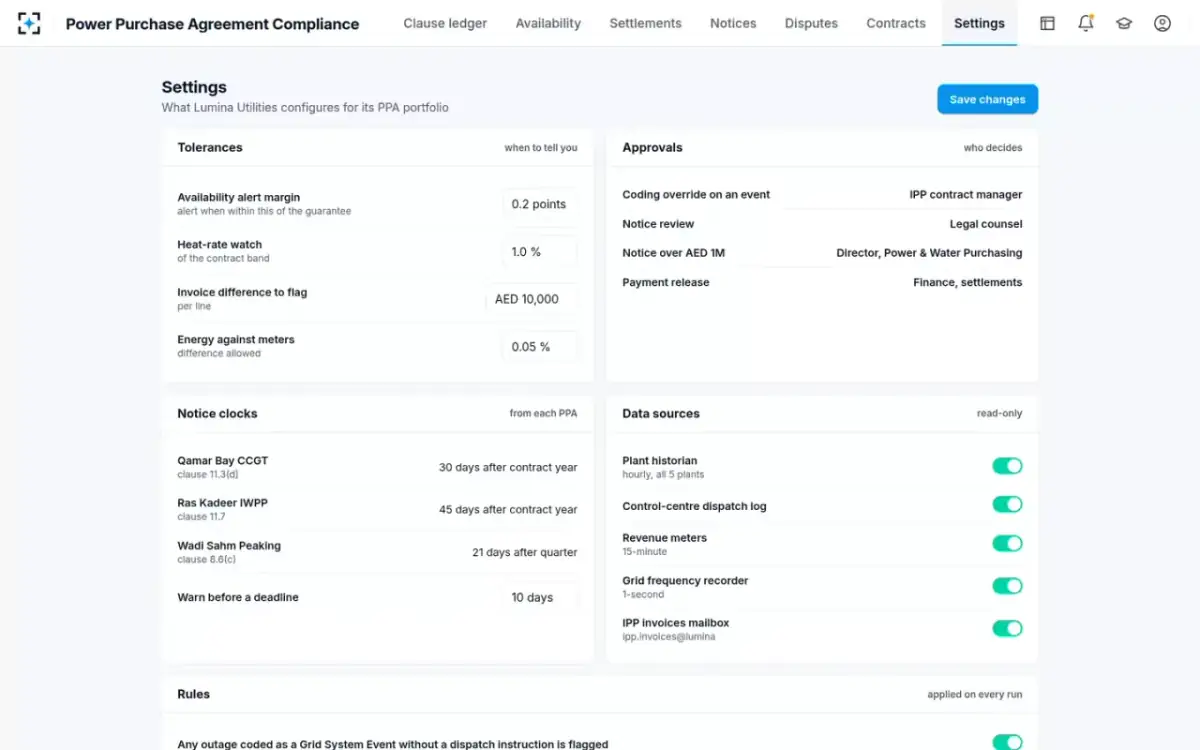
Task: Select the Contracts tab
Action: click(896, 23)
